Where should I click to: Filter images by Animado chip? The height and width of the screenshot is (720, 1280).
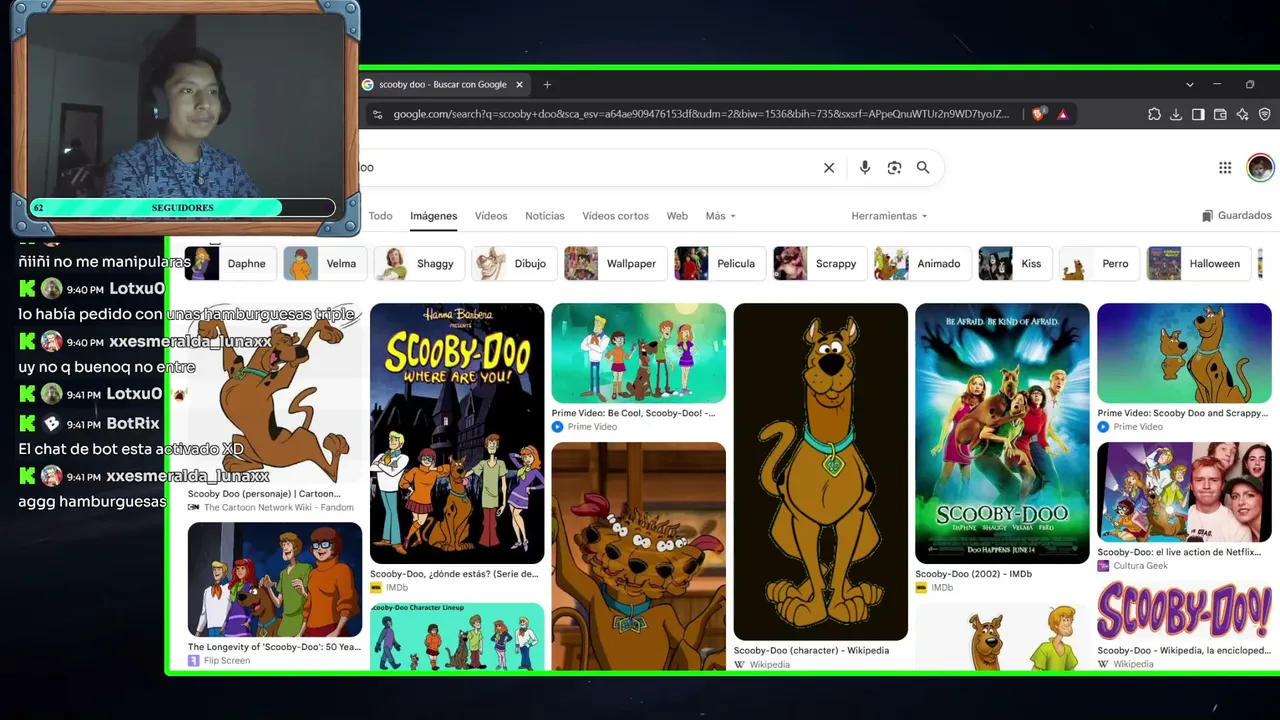pos(922,264)
